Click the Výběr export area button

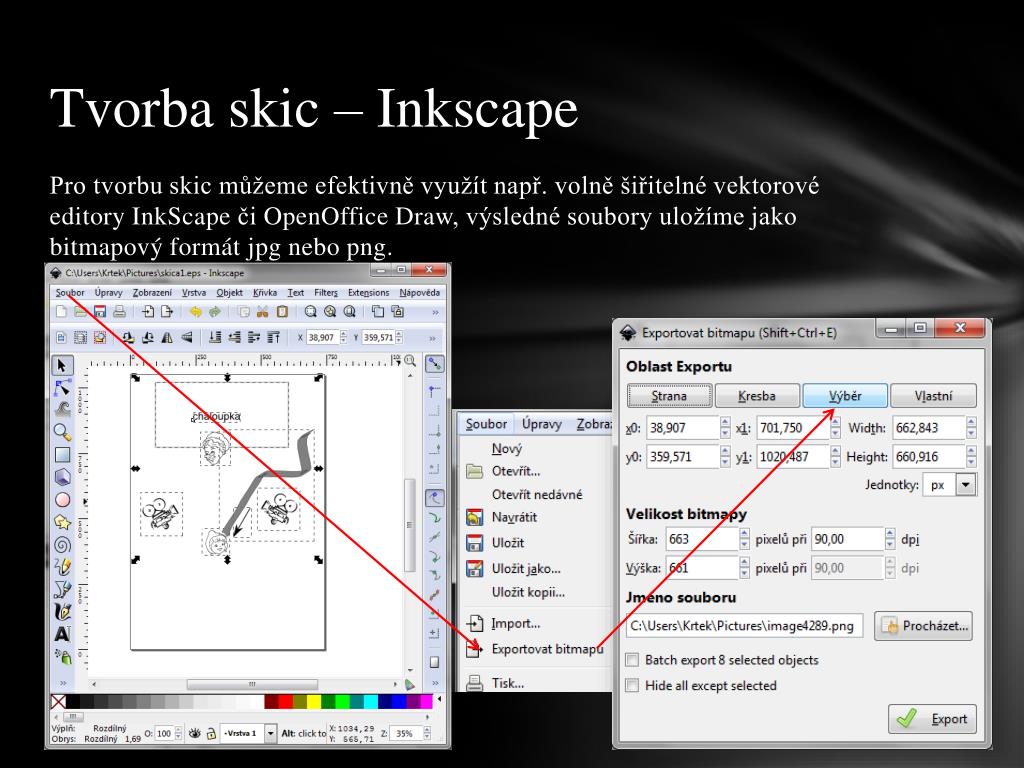coord(845,396)
